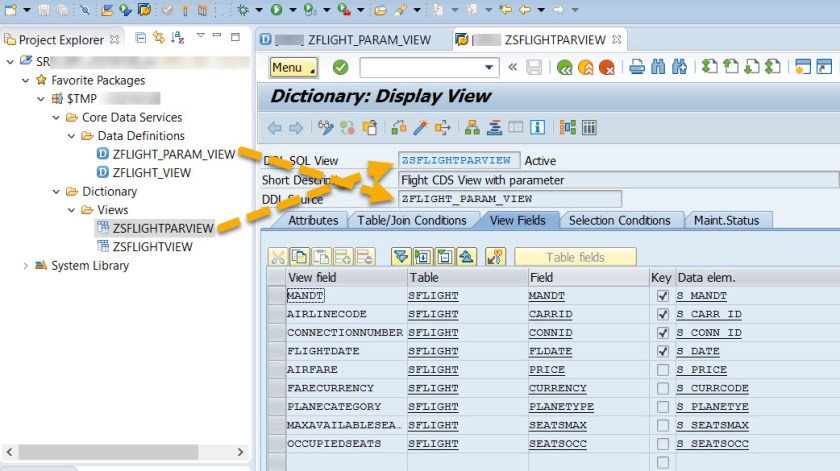The image size is (840, 471).
Task: Click the yellow Menu button
Action: (294, 68)
